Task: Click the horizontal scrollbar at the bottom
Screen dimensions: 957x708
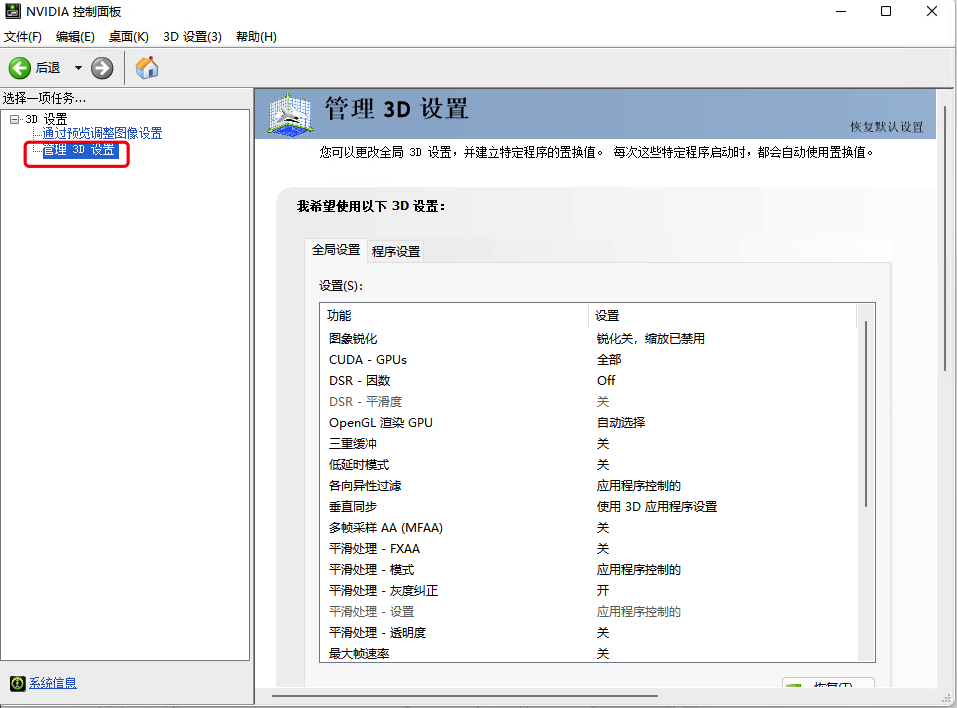Action: [x=465, y=695]
